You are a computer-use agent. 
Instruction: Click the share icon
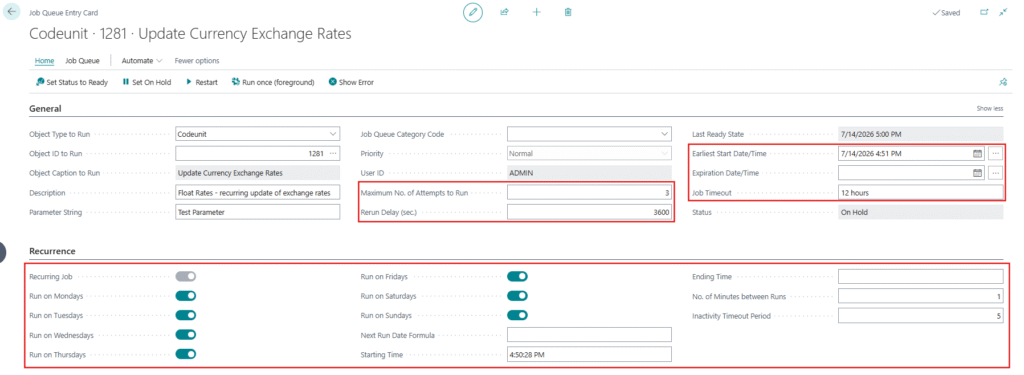point(504,12)
